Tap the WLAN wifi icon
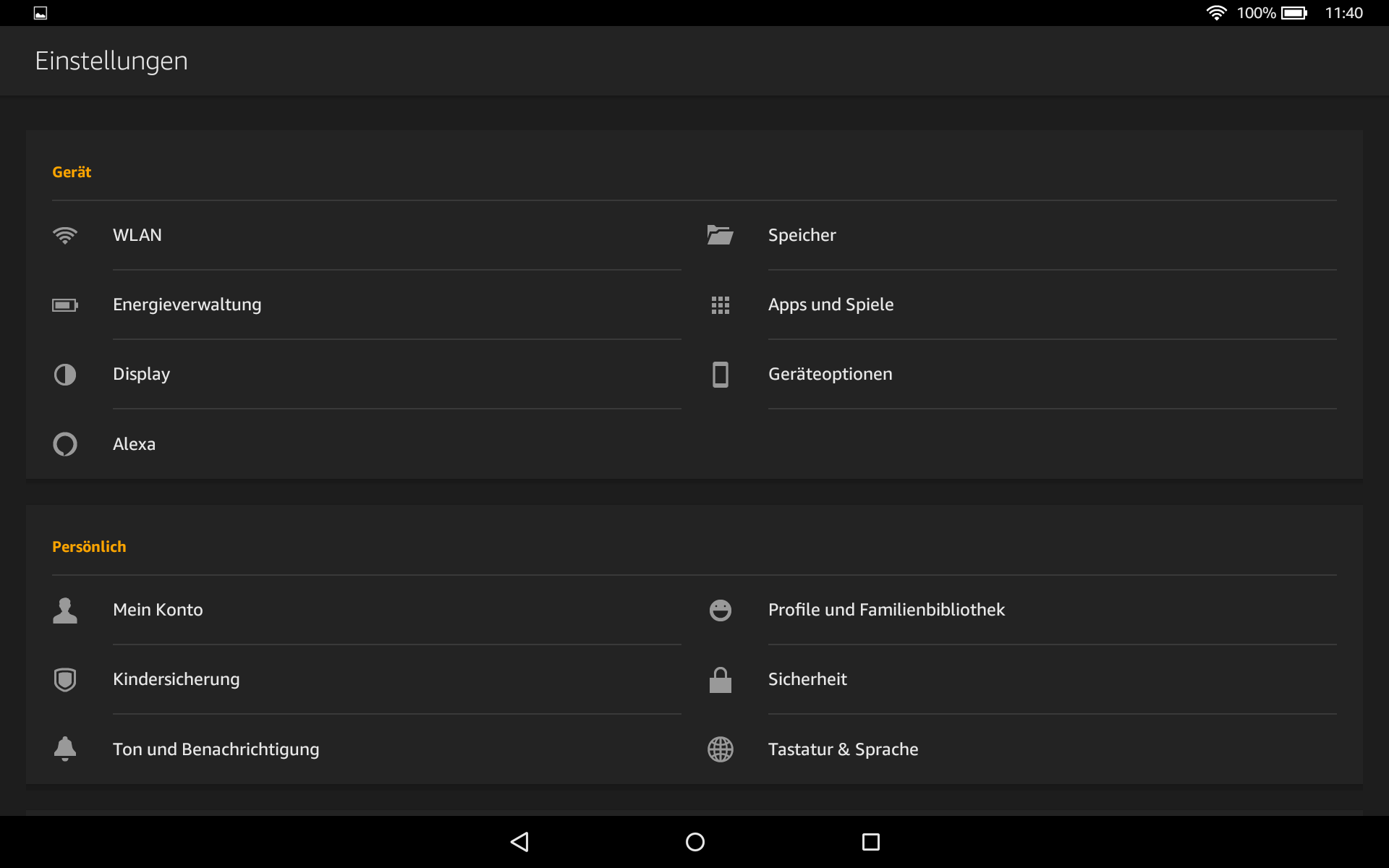The height and width of the screenshot is (868, 1389). (x=65, y=235)
